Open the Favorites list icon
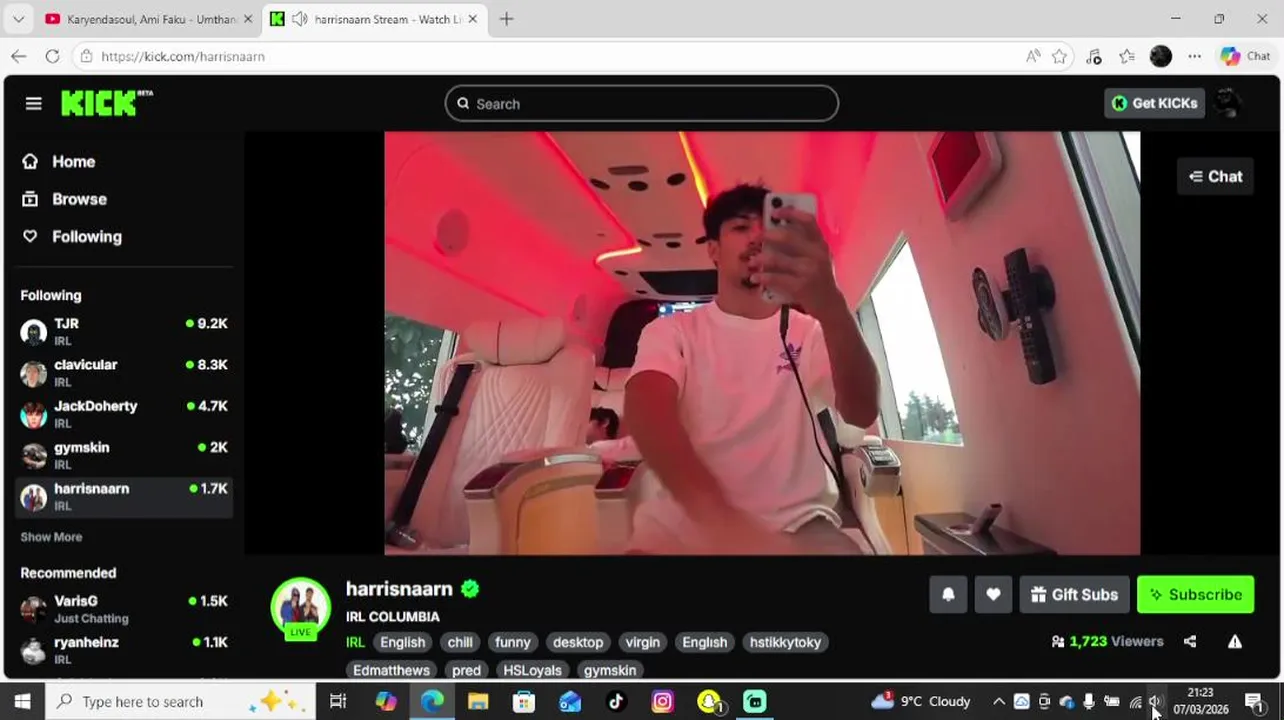Image resolution: width=1284 pixels, height=720 pixels. (1127, 56)
